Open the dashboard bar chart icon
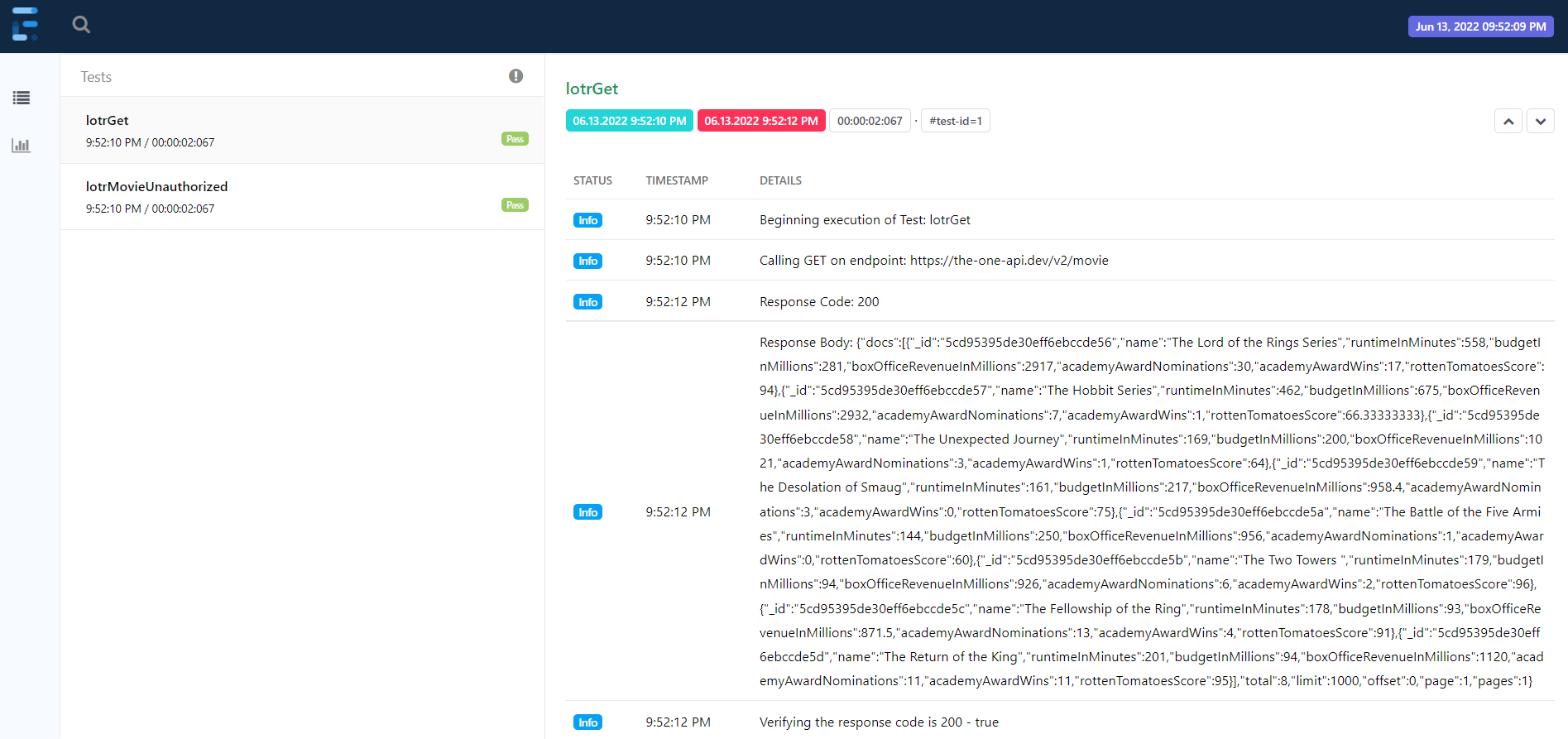This screenshot has height=739, width=1568. tap(22, 146)
